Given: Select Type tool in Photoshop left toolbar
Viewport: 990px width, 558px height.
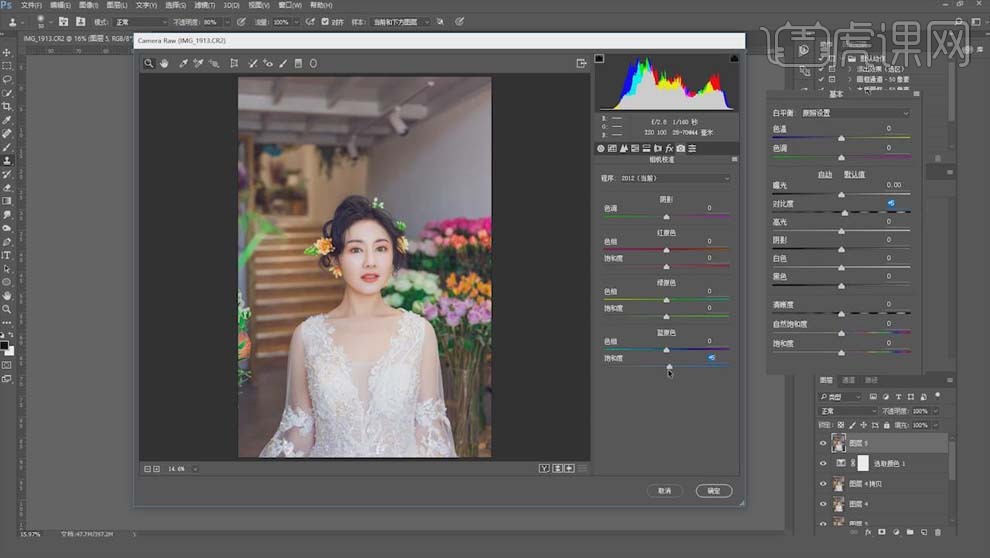Looking at the screenshot, I should pos(7,254).
